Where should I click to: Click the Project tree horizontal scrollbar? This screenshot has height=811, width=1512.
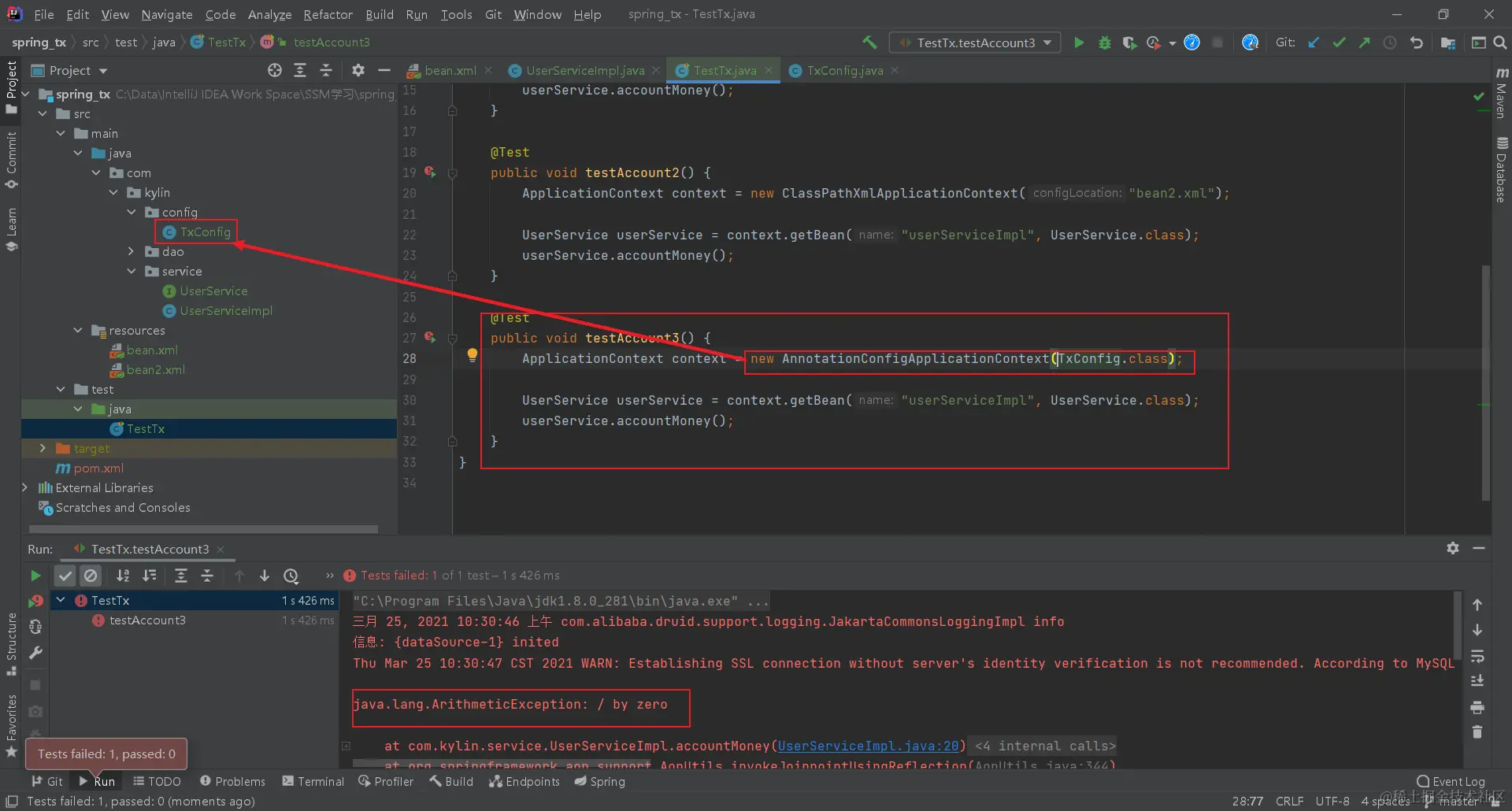tap(203, 528)
